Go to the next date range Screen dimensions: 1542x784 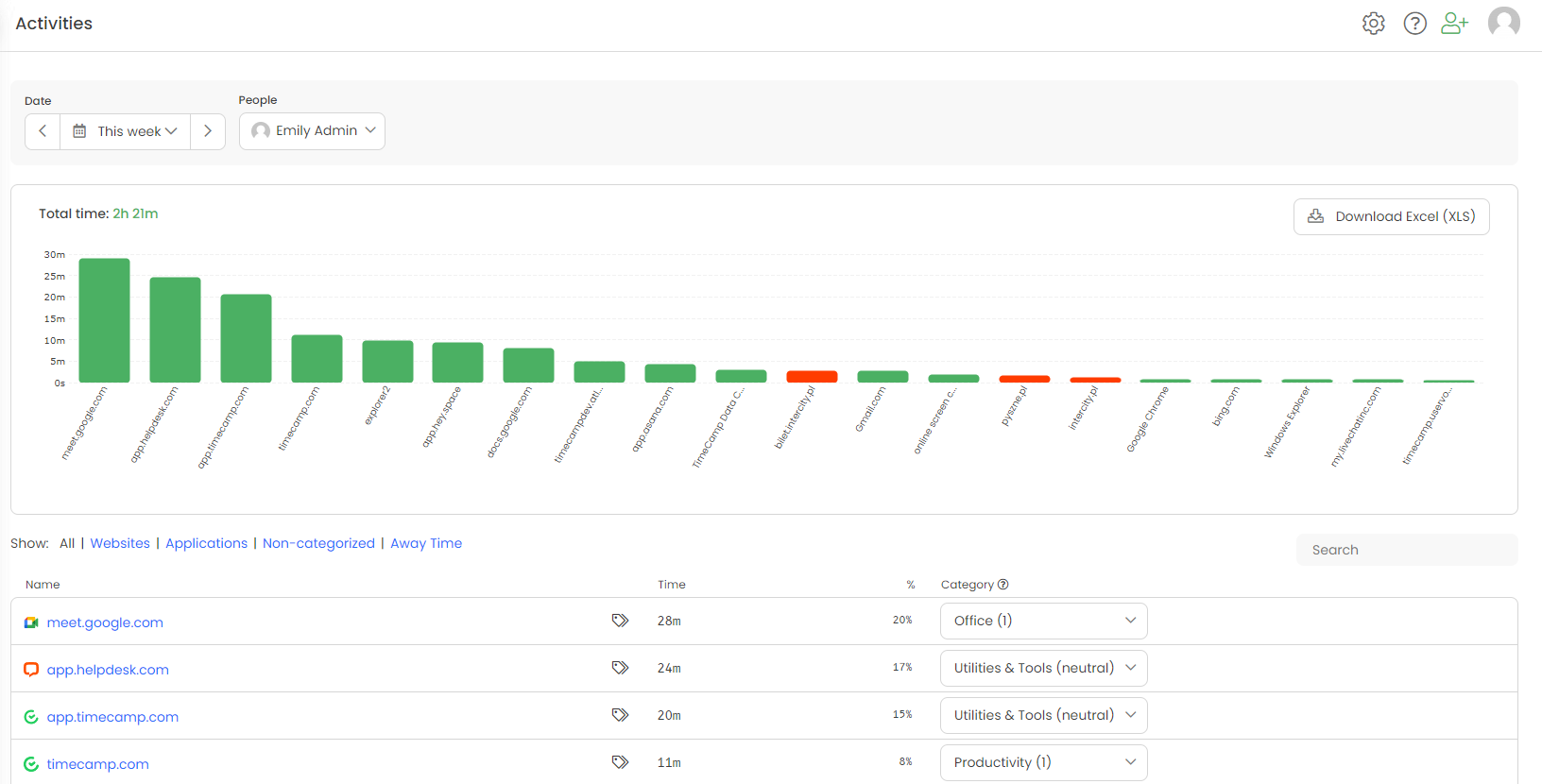point(208,131)
